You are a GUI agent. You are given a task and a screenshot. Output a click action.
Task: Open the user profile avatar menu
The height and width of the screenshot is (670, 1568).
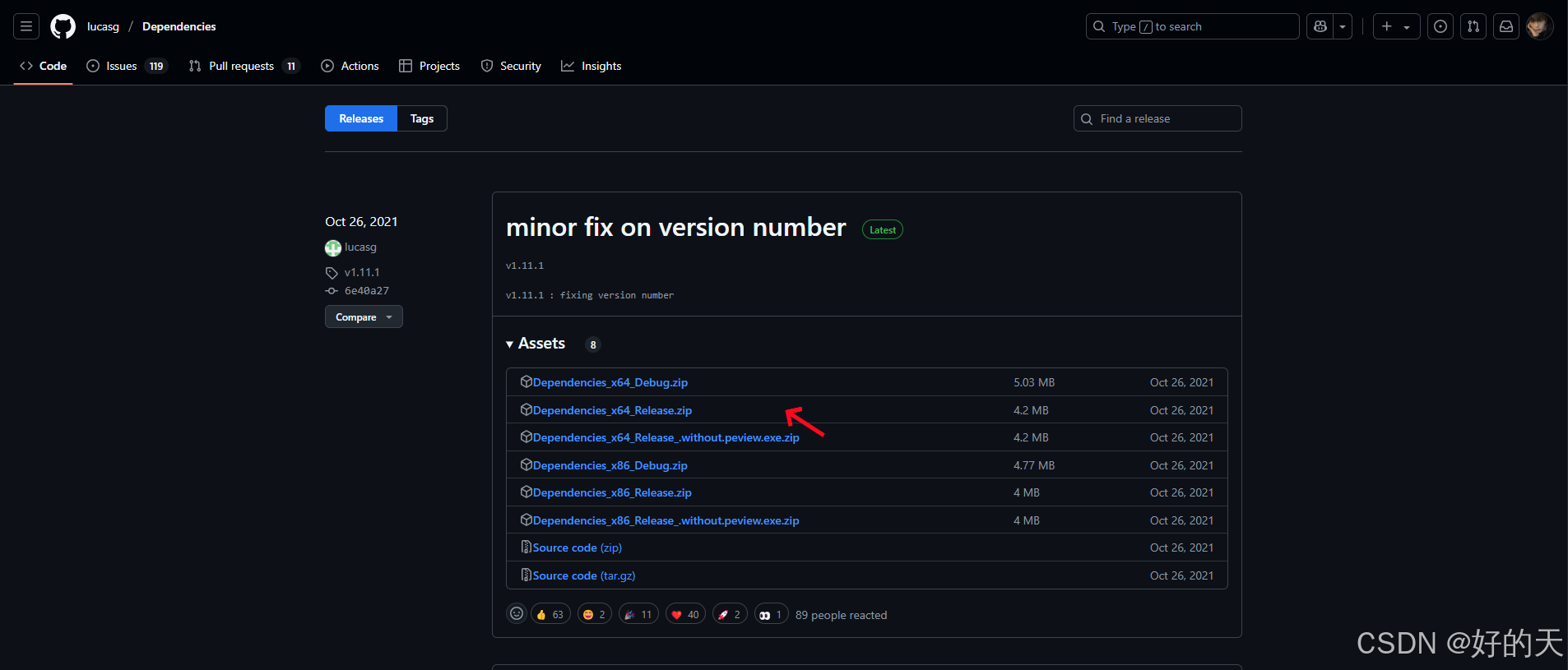pyautogui.click(x=1539, y=26)
